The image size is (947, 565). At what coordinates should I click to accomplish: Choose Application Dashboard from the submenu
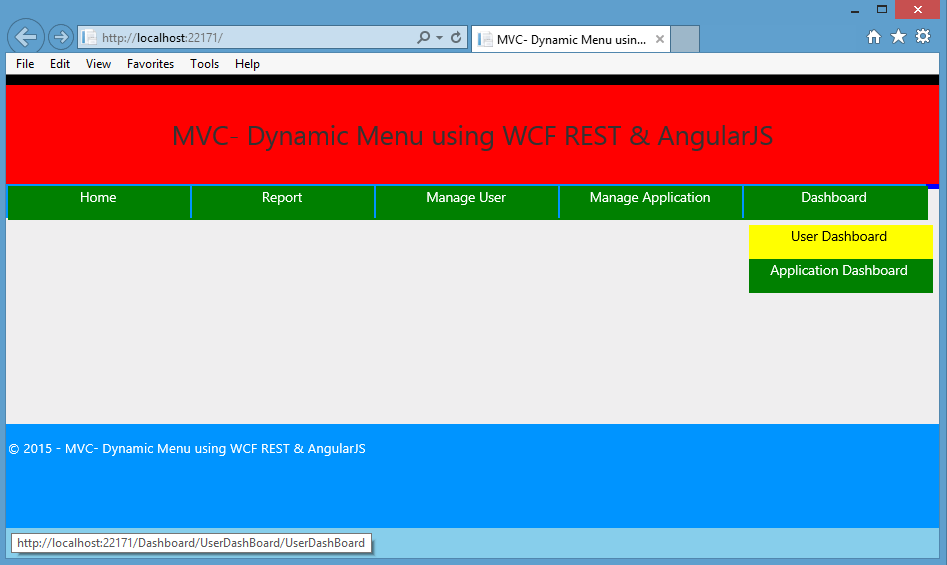[841, 276]
